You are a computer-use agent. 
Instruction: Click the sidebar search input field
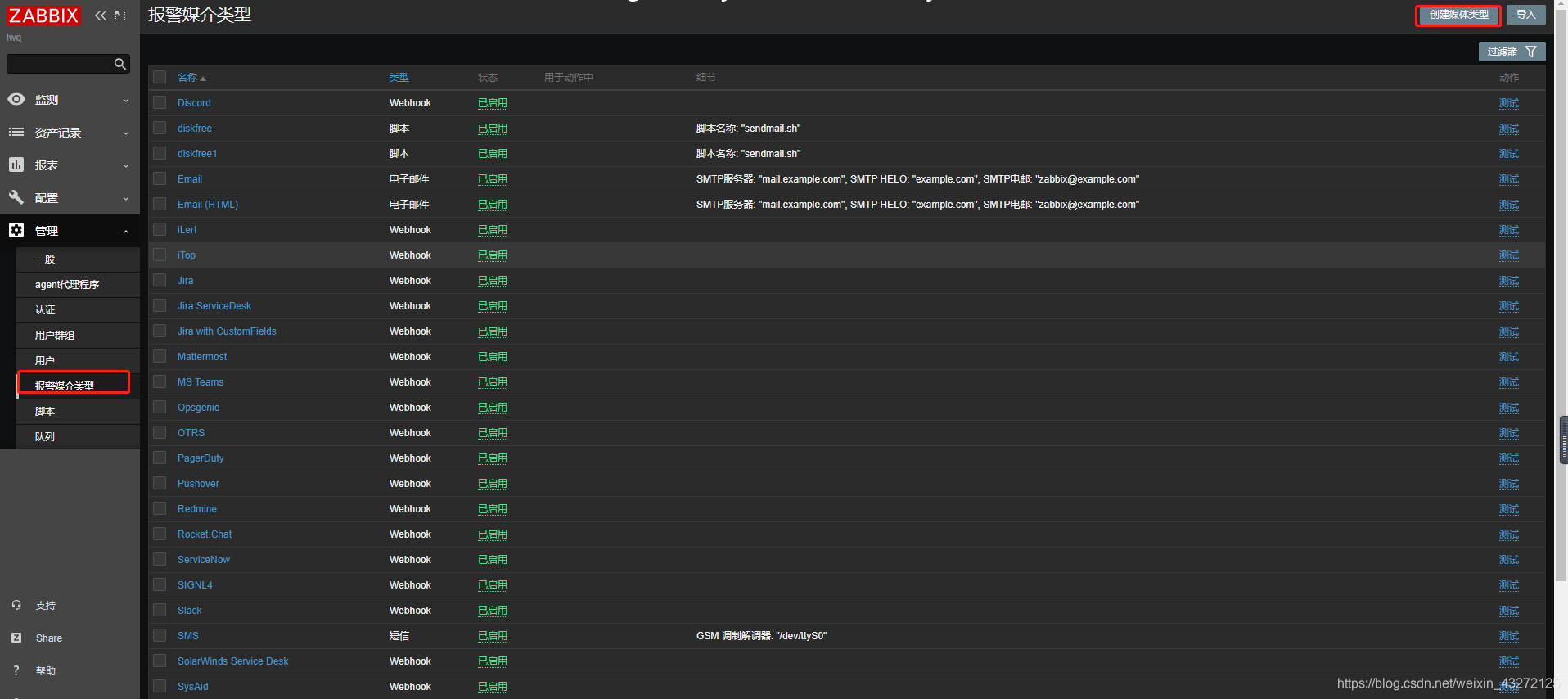click(59, 64)
